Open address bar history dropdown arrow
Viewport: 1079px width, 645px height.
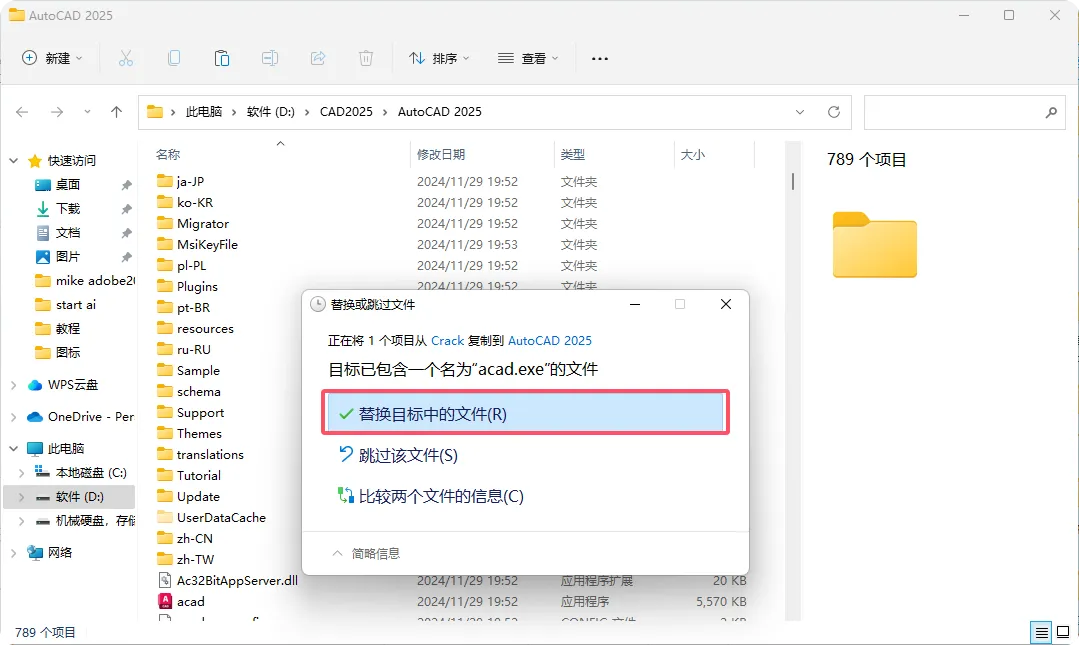tap(800, 112)
